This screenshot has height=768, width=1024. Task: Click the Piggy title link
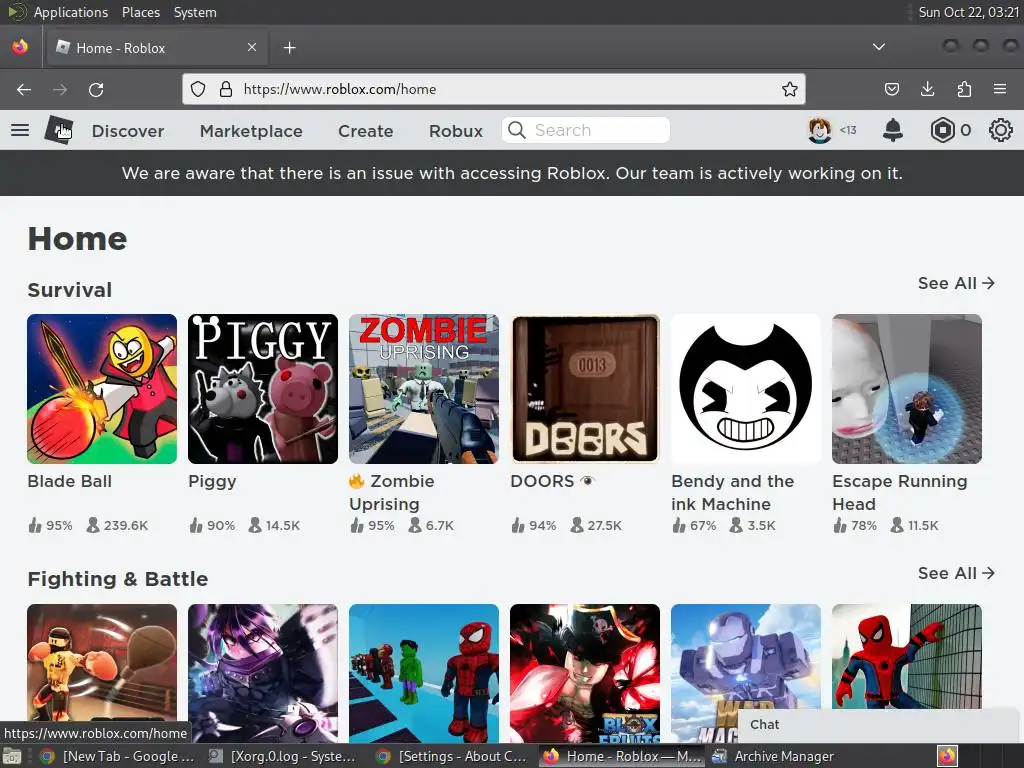coord(212,482)
